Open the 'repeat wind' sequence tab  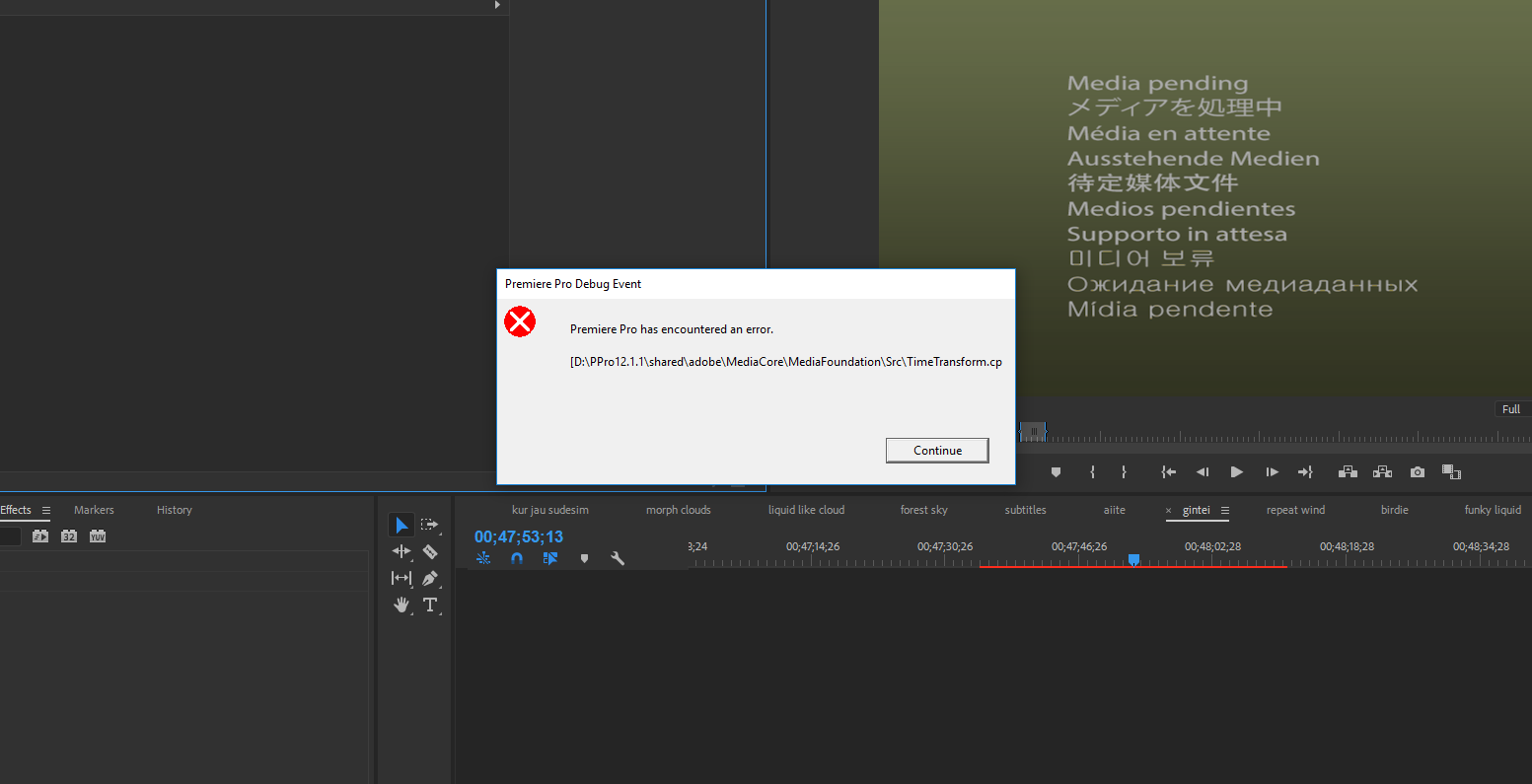(1295, 510)
